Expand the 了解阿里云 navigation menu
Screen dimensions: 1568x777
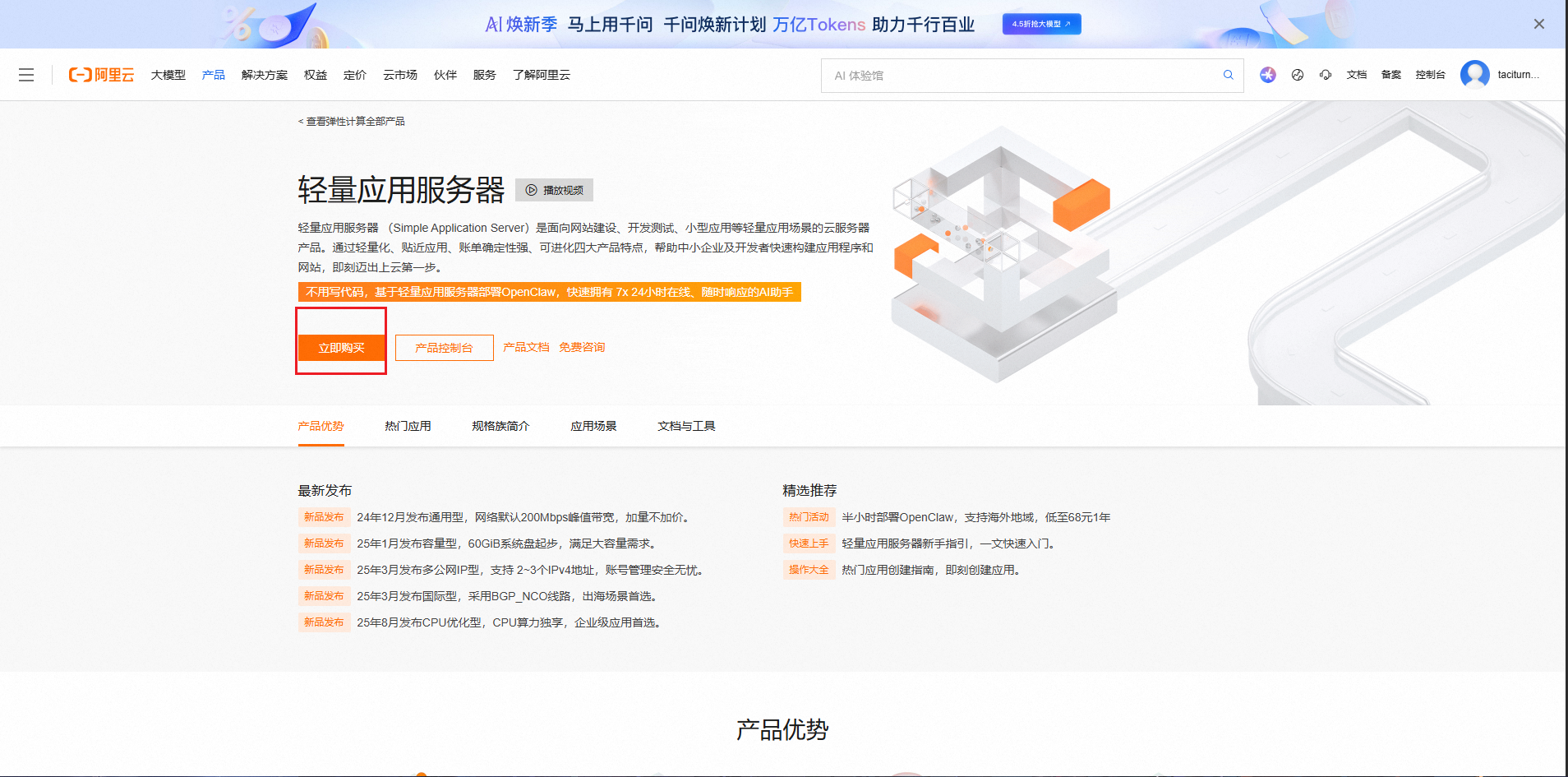541,75
